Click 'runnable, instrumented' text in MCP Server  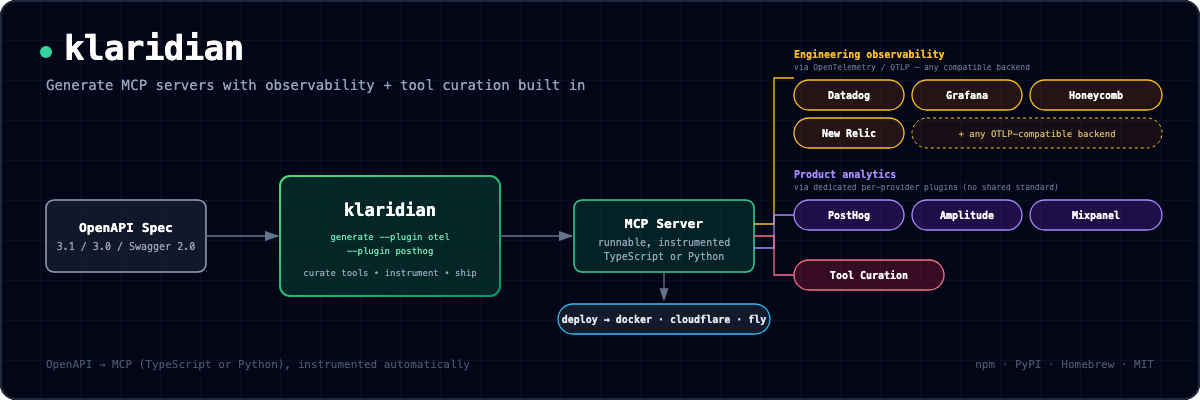tap(664, 243)
